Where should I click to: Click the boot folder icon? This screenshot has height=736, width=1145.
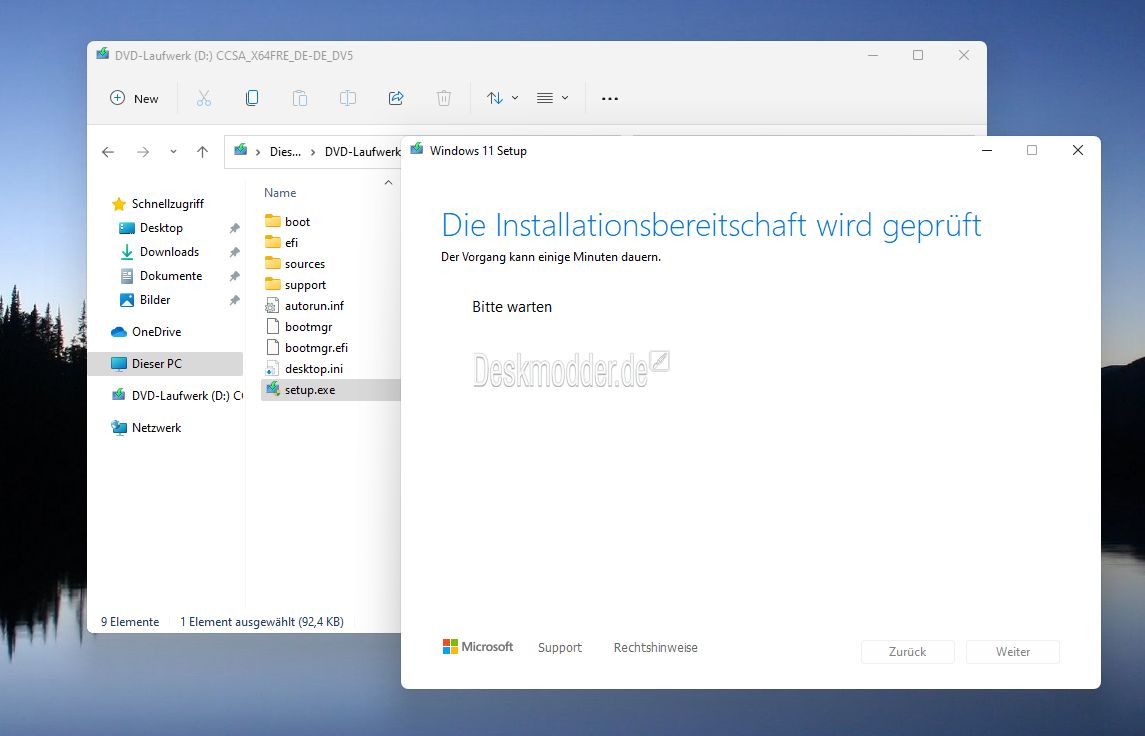click(x=272, y=221)
